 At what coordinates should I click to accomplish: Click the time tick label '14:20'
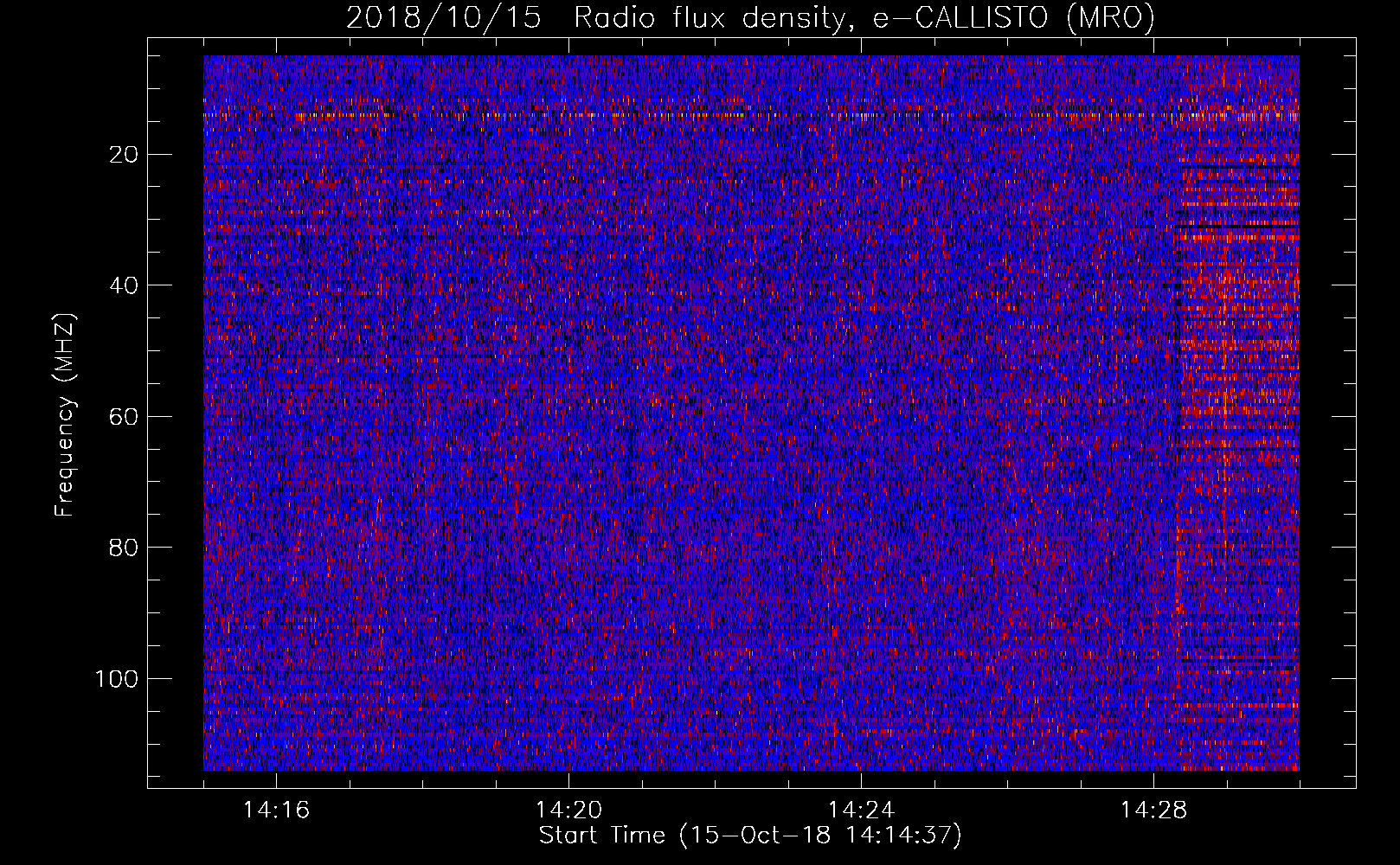click(x=568, y=811)
